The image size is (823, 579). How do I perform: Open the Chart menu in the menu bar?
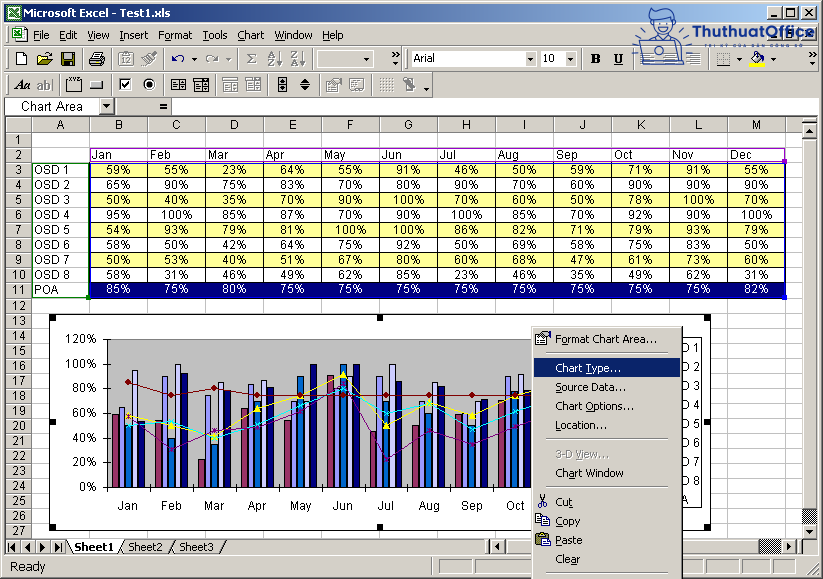pos(250,35)
